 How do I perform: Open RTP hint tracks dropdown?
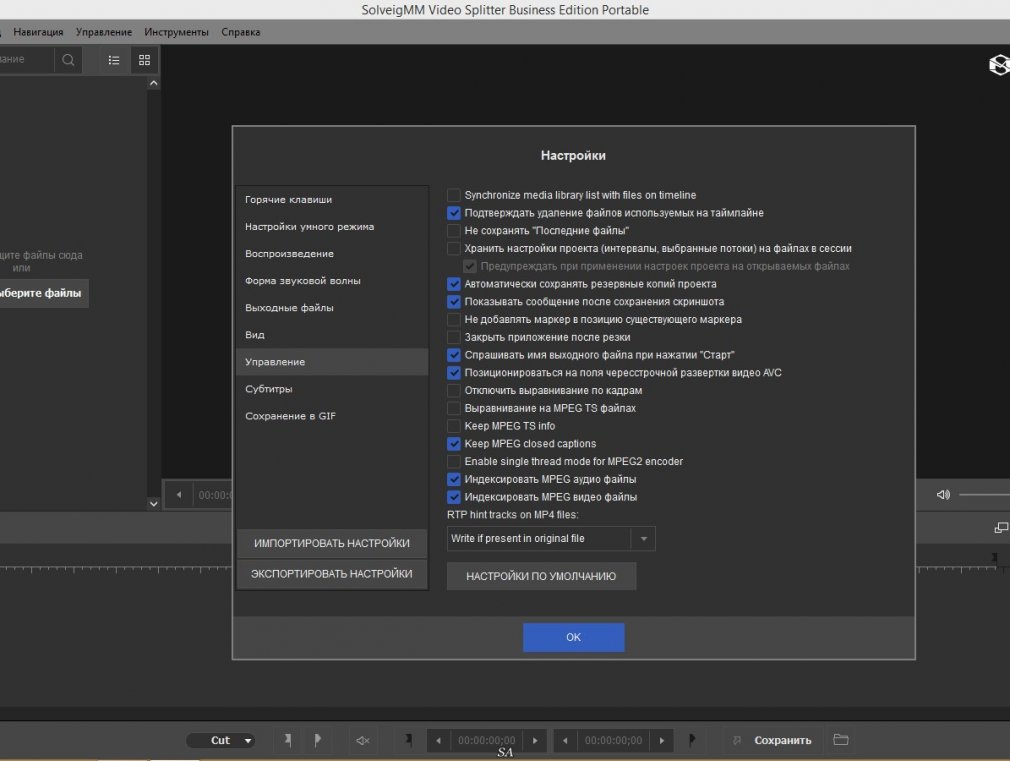pos(551,539)
